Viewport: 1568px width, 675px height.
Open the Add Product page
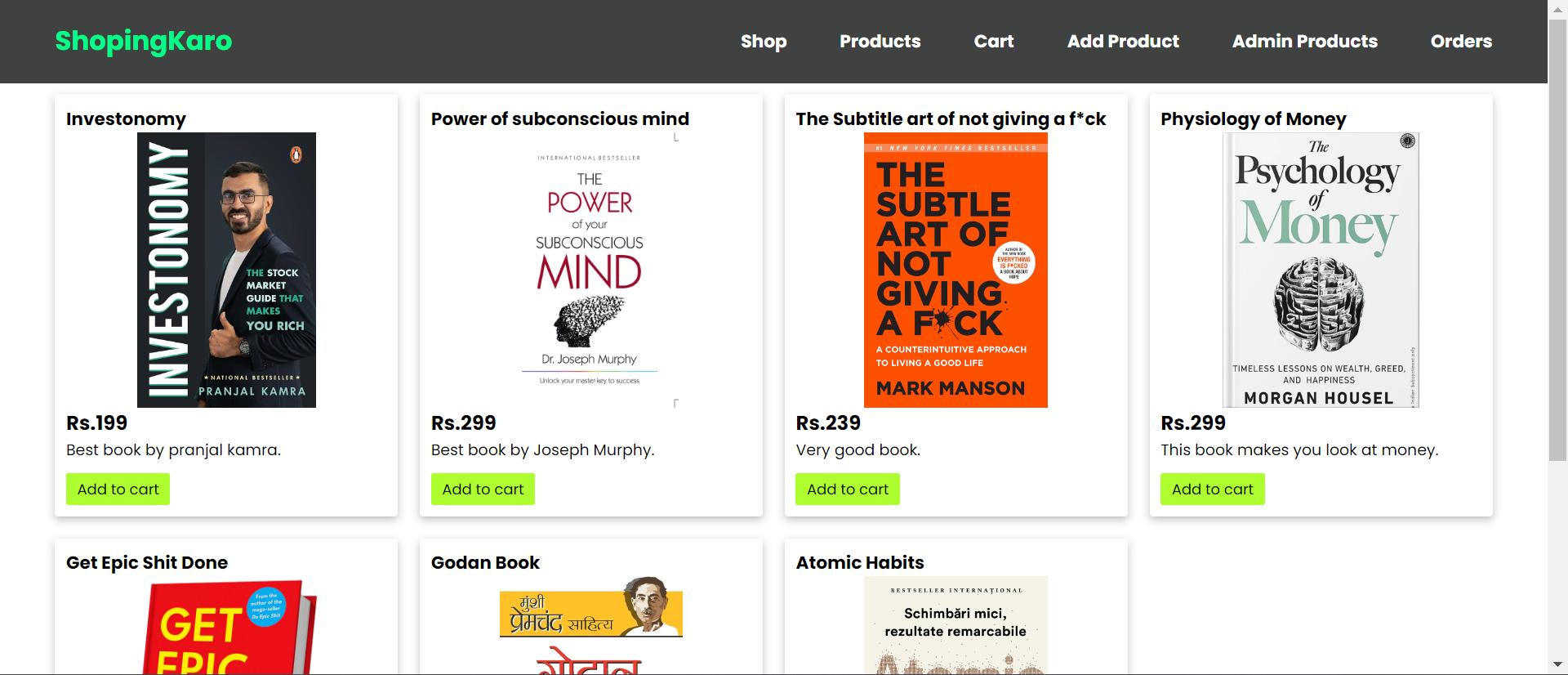tap(1123, 41)
